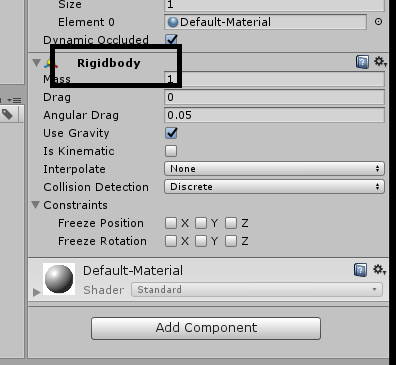The image size is (396, 365).
Task: Open the Default-Material gear settings menu
Action: [x=379, y=269]
